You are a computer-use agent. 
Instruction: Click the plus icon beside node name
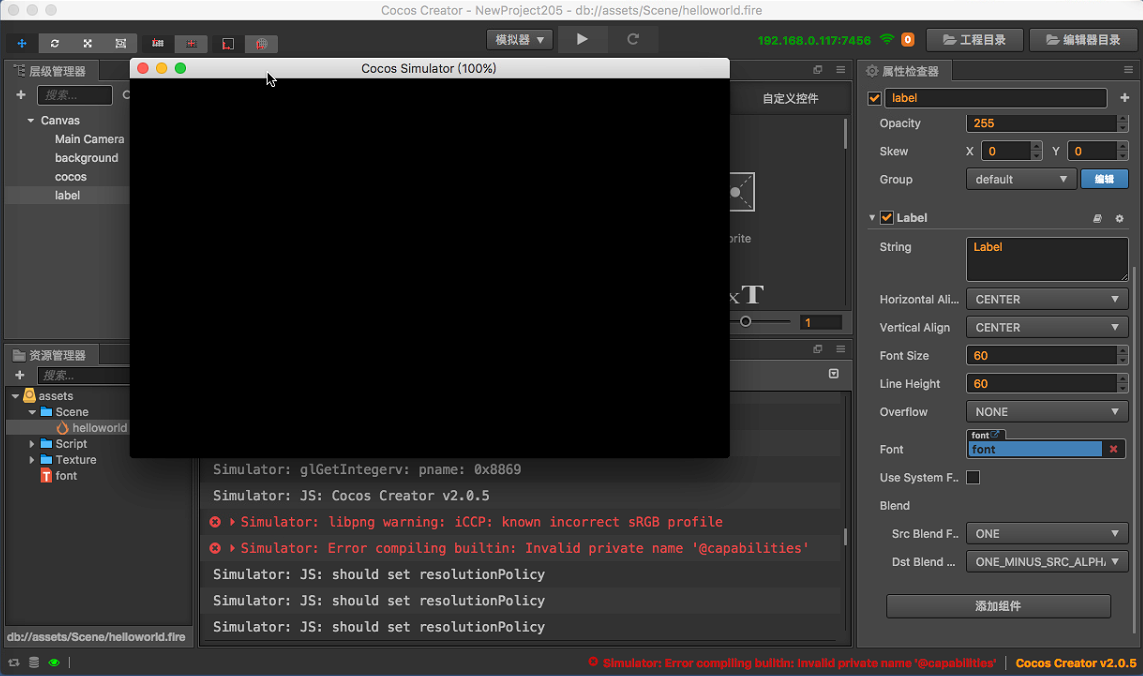(1124, 98)
